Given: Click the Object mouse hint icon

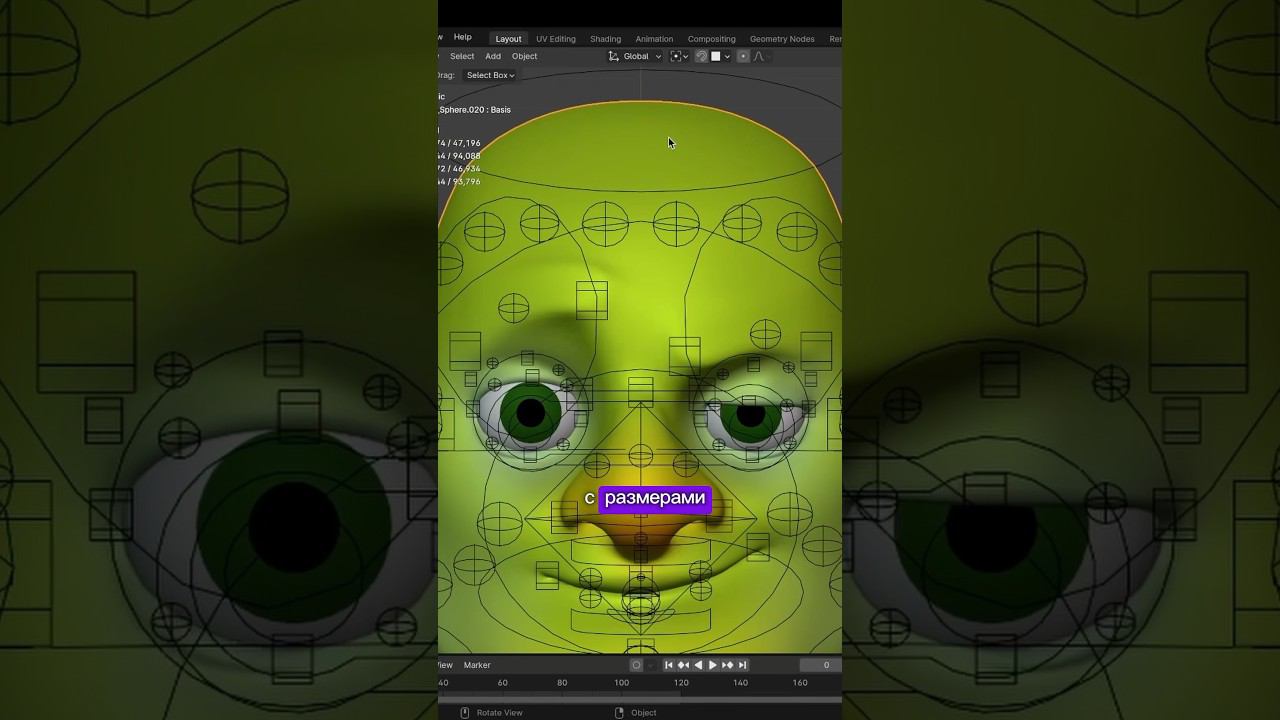Looking at the screenshot, I should pos(619,712).
